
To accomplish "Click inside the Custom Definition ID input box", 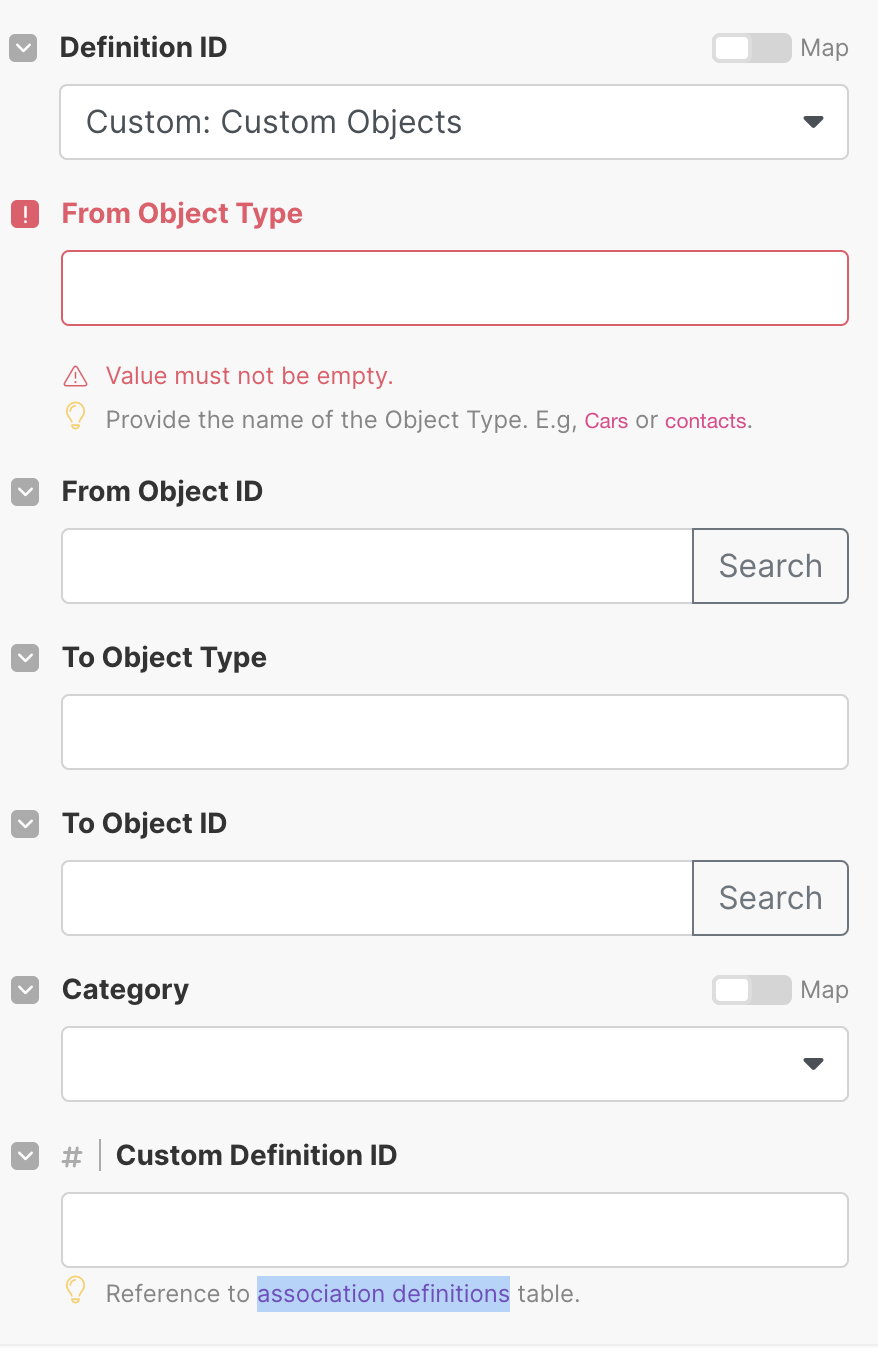I will 454,1229.
